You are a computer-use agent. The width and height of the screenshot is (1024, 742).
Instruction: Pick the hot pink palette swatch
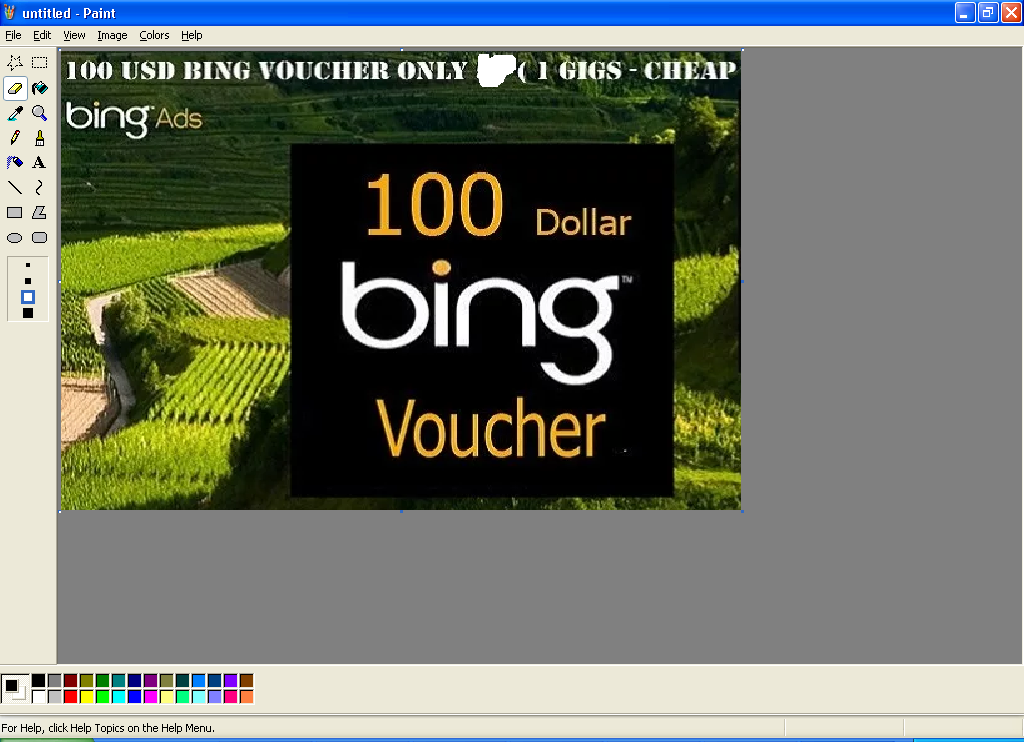(x=231, y=697)
